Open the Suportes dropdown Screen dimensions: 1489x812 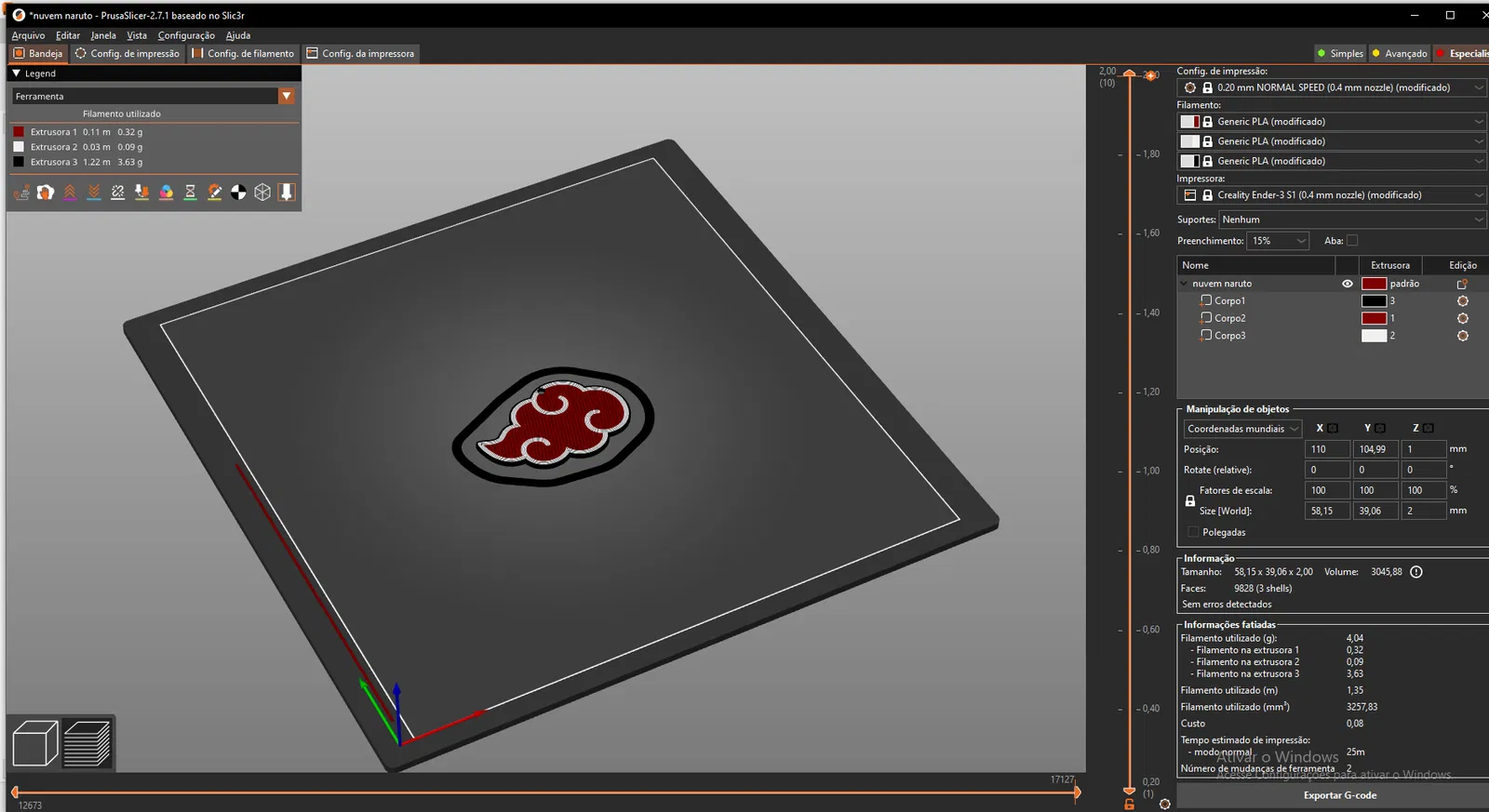pos(1352,220)
